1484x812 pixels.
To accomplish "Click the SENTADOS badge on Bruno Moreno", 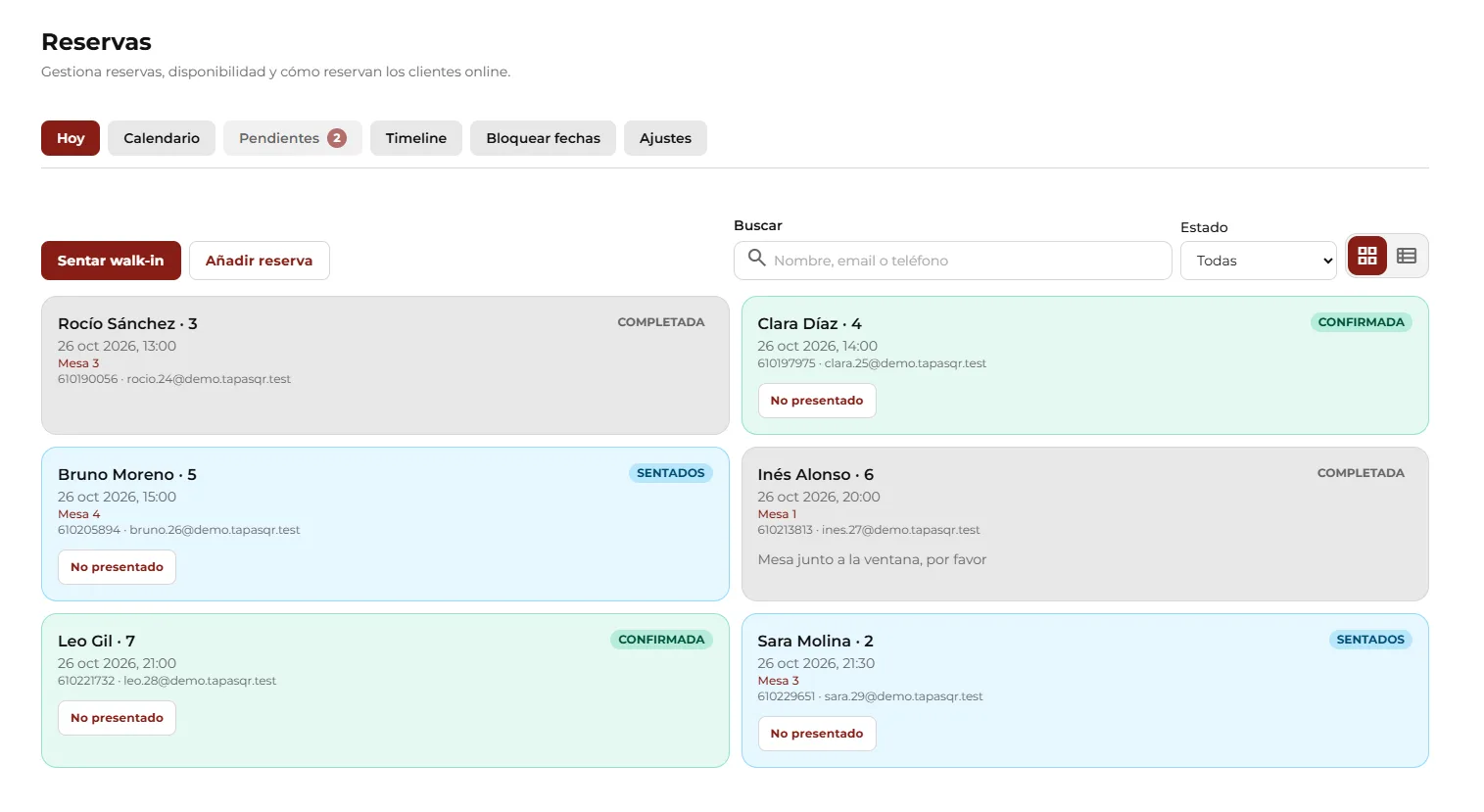I will point(671,473).
